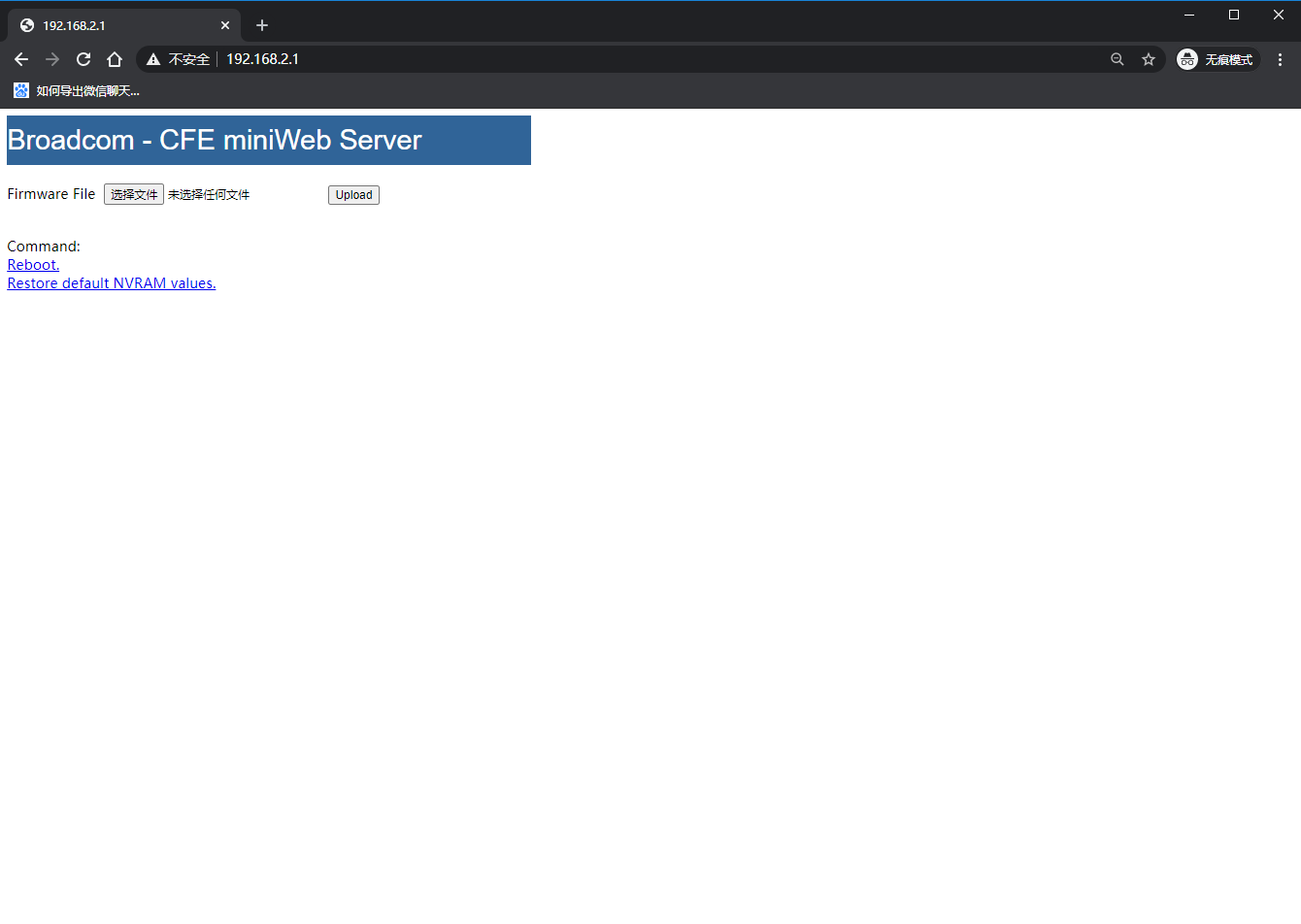The height and width of the screenshot is (924, 1301).
Task: Select the 192.168.2.1 browser tab
Action: (124, 25)
